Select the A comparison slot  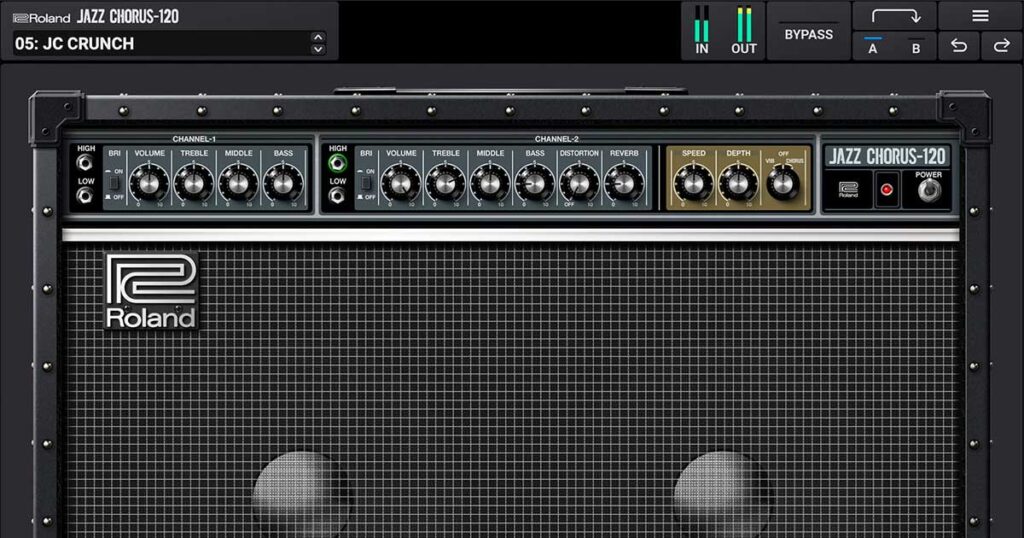pos(872,46)
